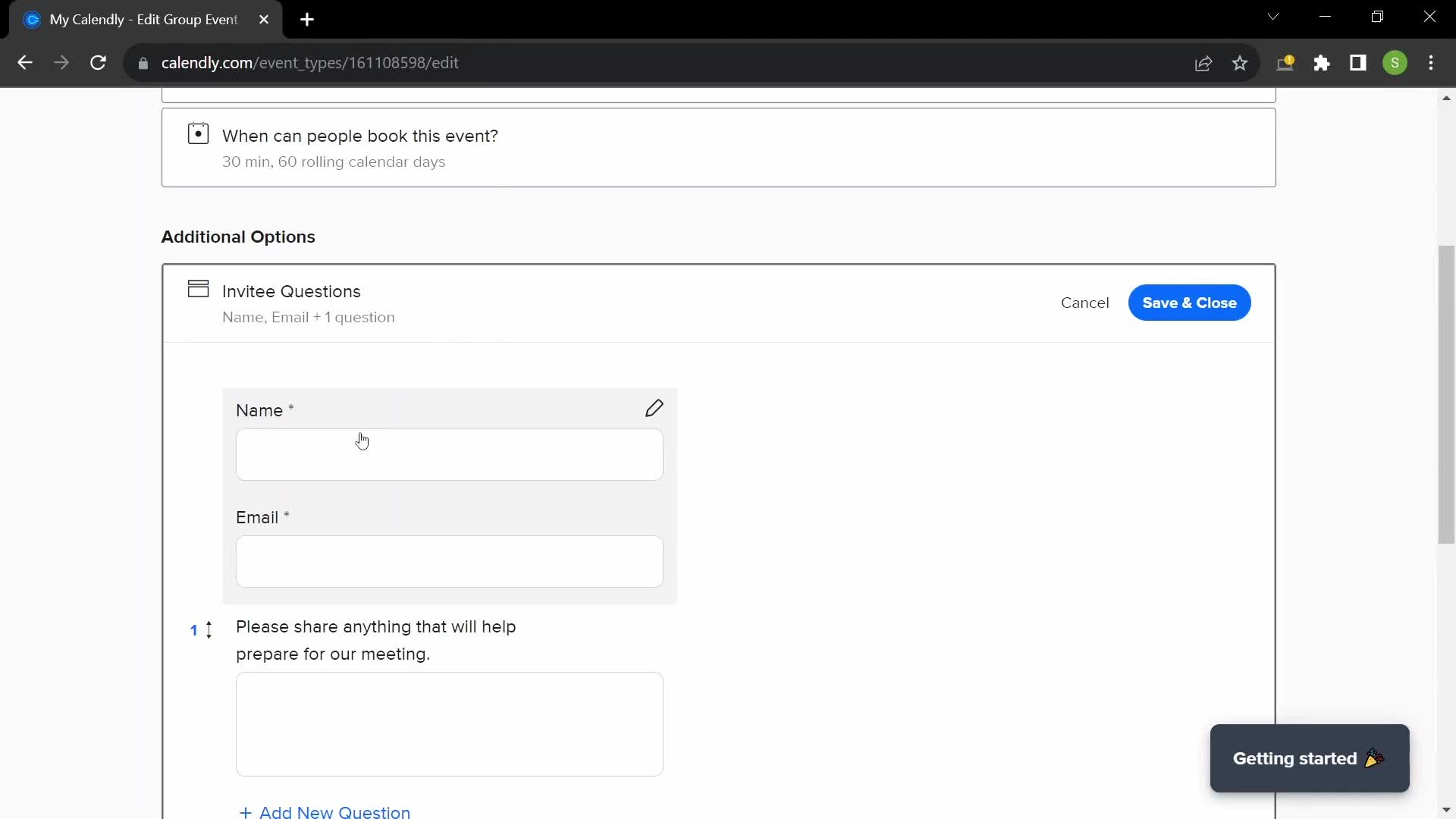Click the reorder arrows icon for question 1

(208, 629)
